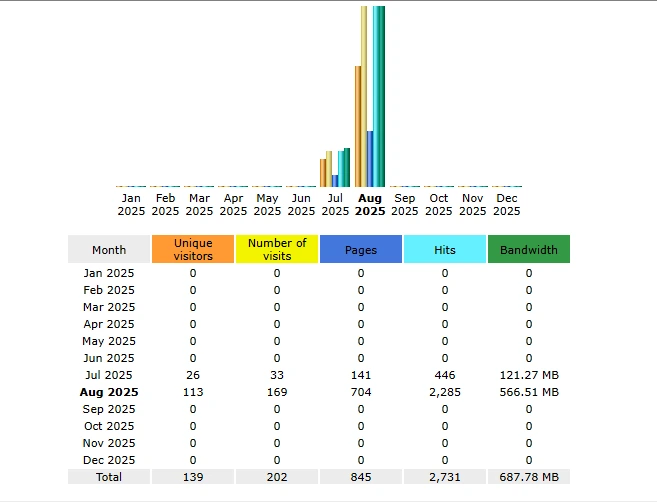Click the tall orange August visitors bar

click(x=357, y=126)
